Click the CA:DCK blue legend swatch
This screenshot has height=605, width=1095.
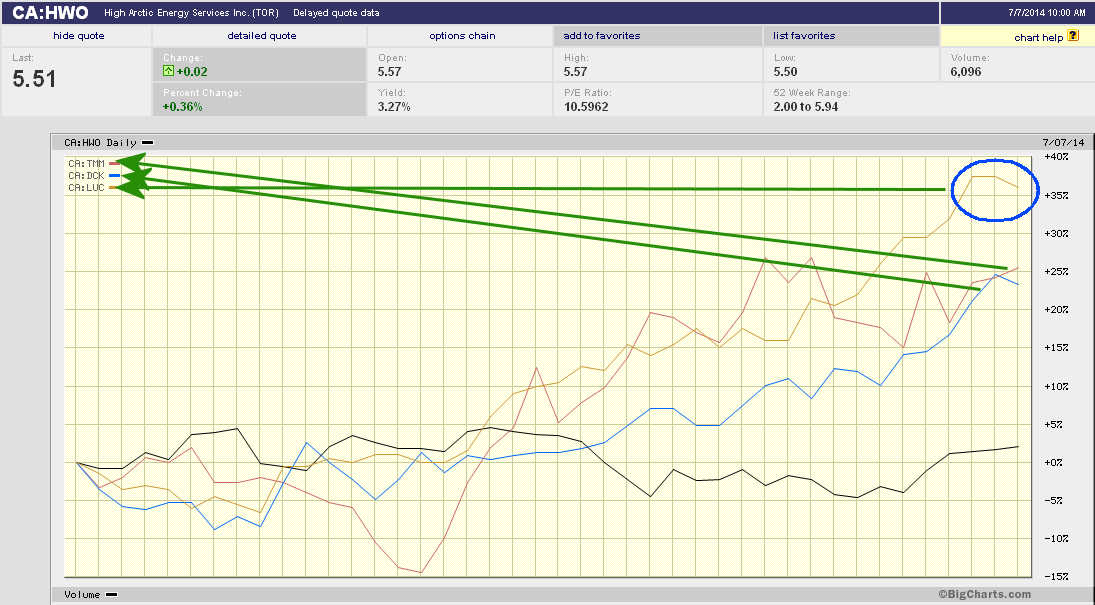click(115, 175)
